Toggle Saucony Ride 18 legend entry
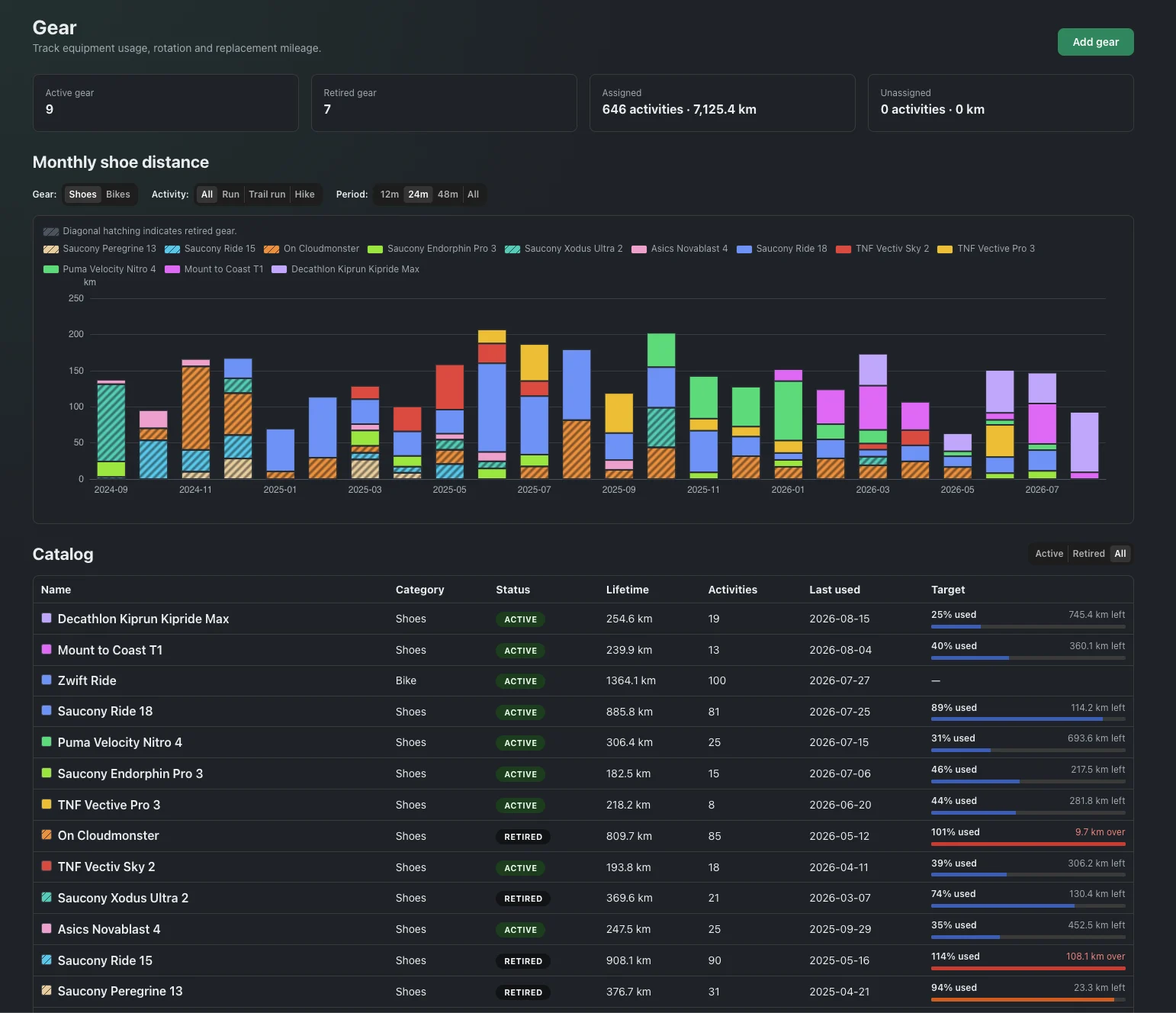The width and height of the screenshot is (1176, 1013). 782,249
